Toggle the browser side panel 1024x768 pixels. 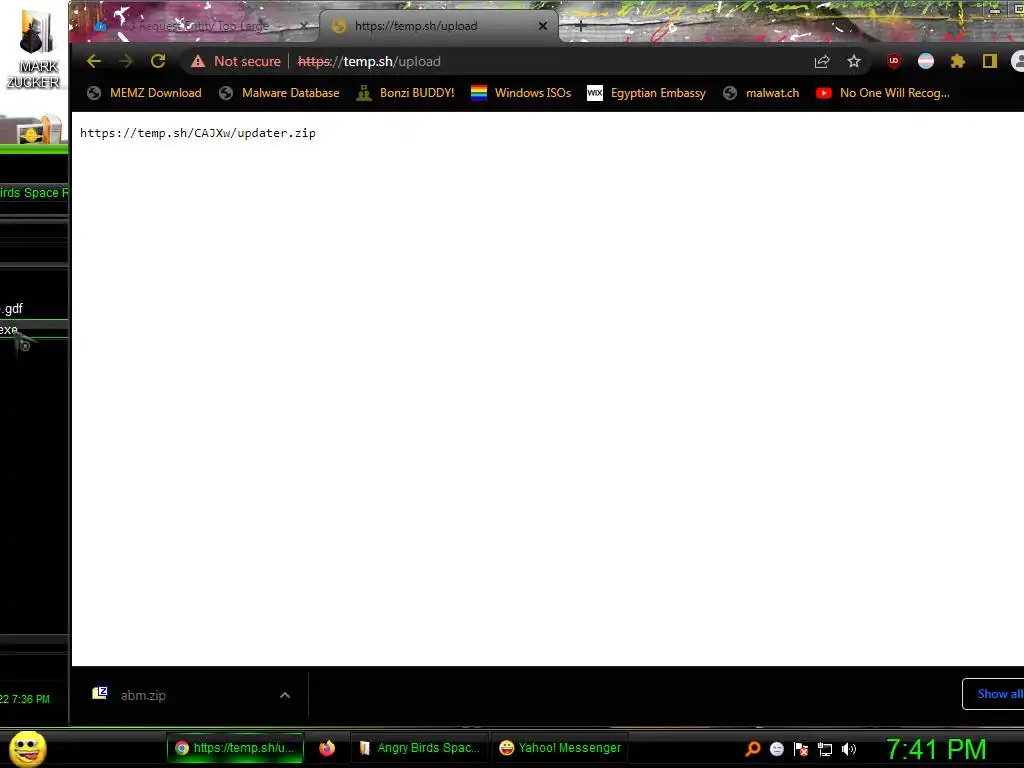989,61
